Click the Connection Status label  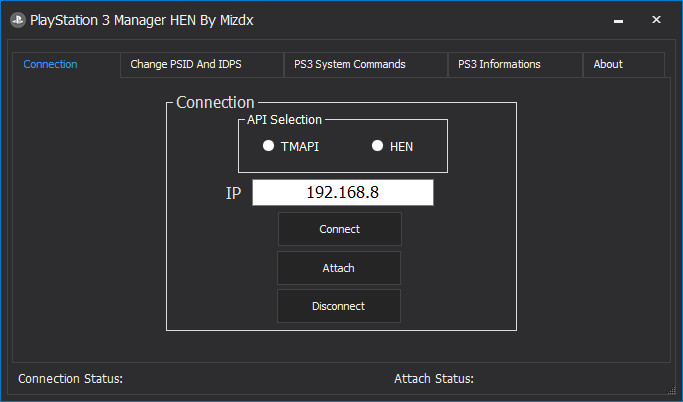(71, 379)
